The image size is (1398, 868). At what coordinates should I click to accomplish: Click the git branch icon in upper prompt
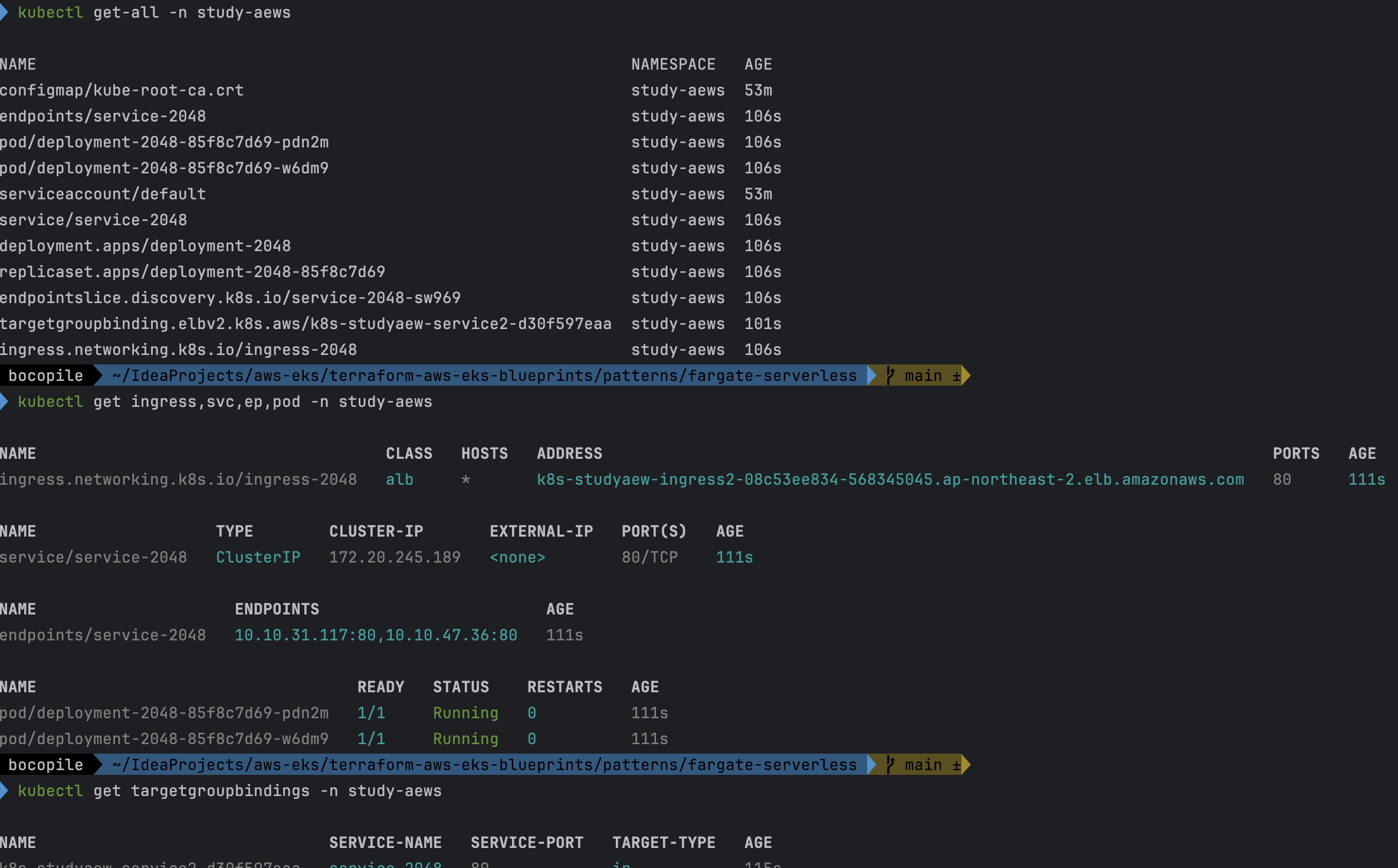(891, 376)
